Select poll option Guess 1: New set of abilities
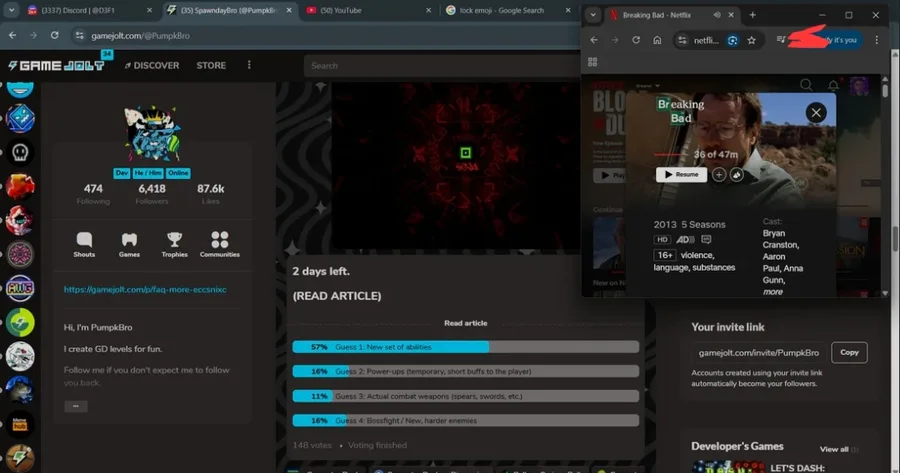This screenshot has width=900, height=473. click(465, 347)
